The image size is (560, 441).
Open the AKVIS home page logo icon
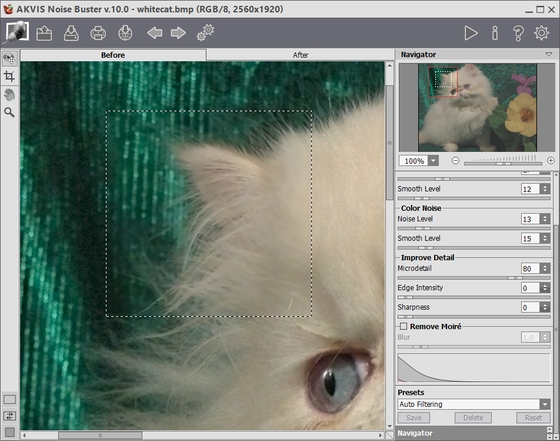tap(16, 32)
